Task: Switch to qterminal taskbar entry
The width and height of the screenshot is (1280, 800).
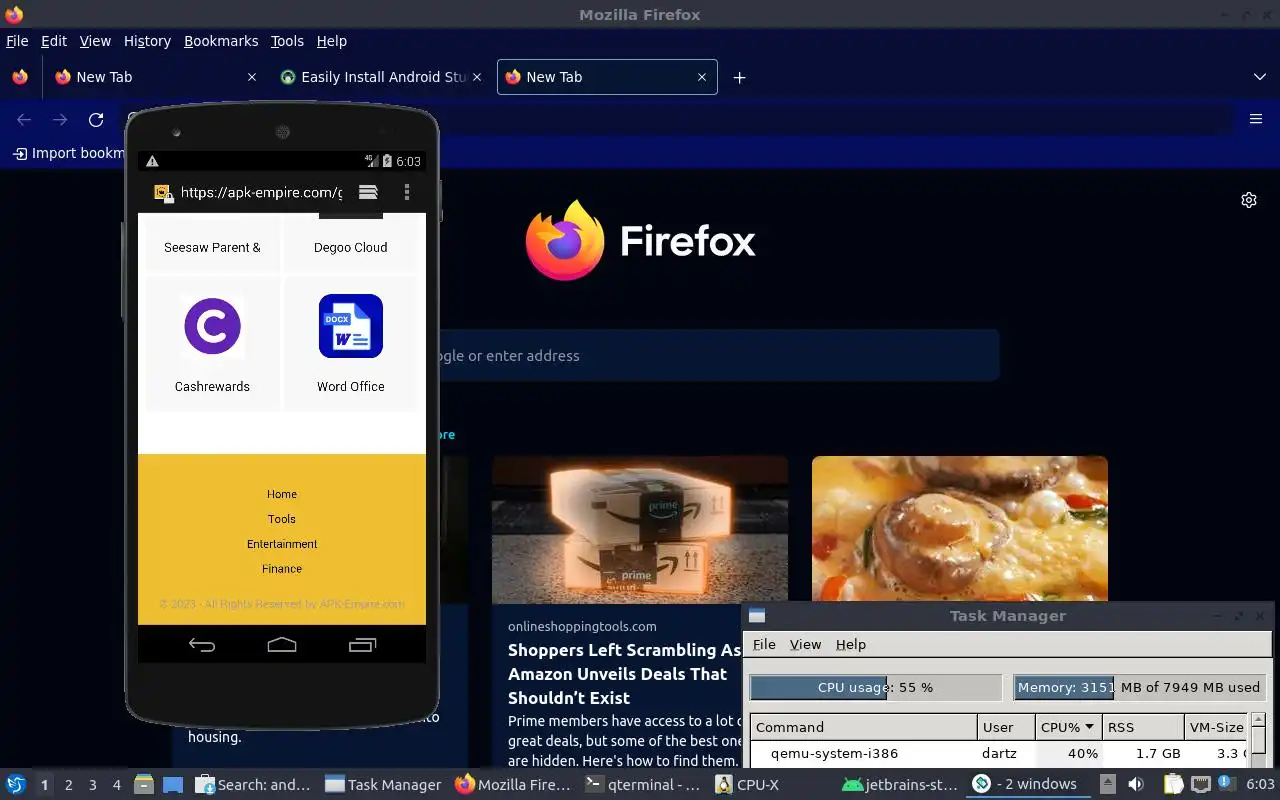Action: [x=644, y=784]
